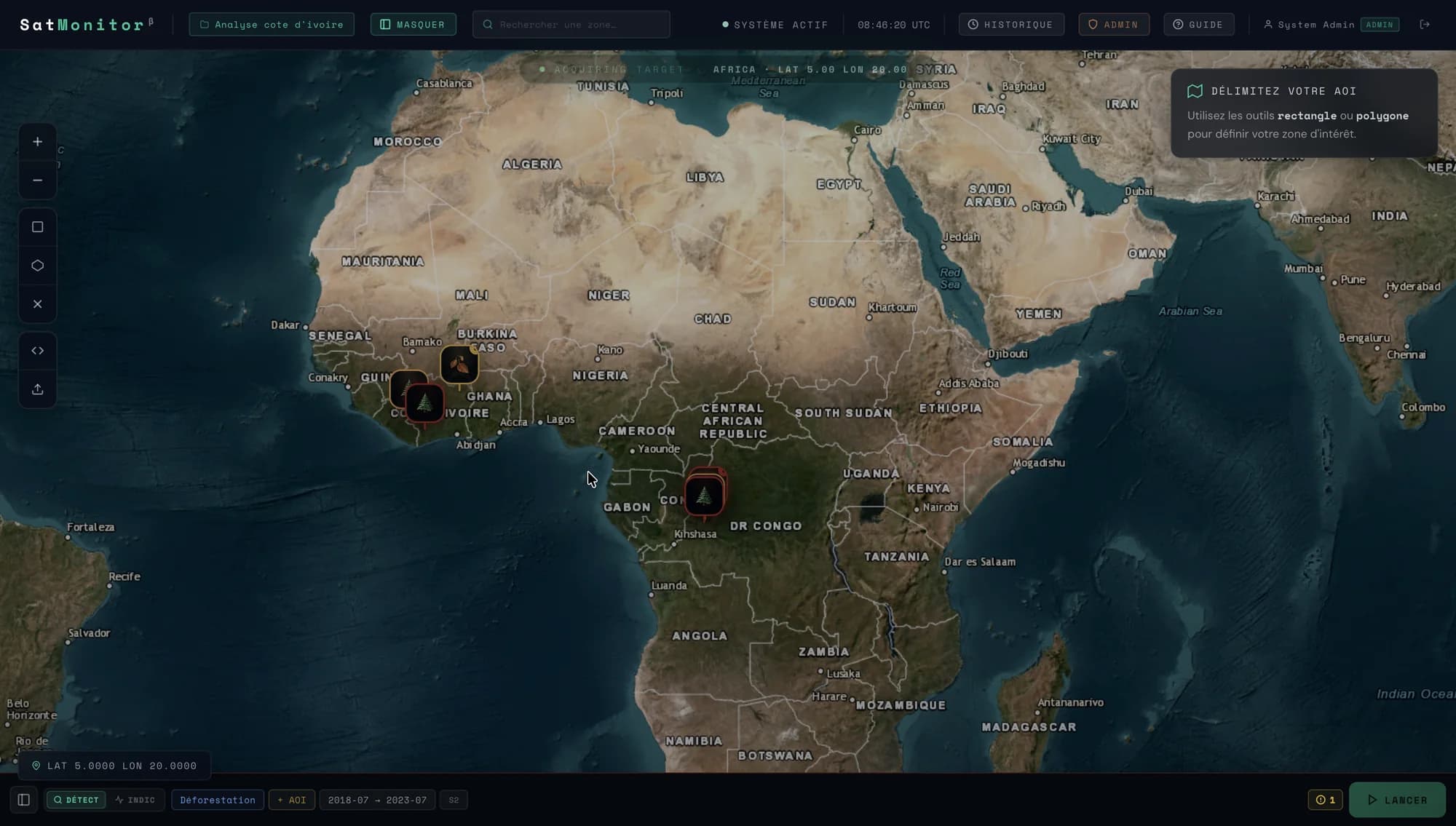Viewport: 1456px width, 826px height.
Task: Click the AFRICA LAT 5.00 LON 20.00 target banner
Action: click(724, 70)
